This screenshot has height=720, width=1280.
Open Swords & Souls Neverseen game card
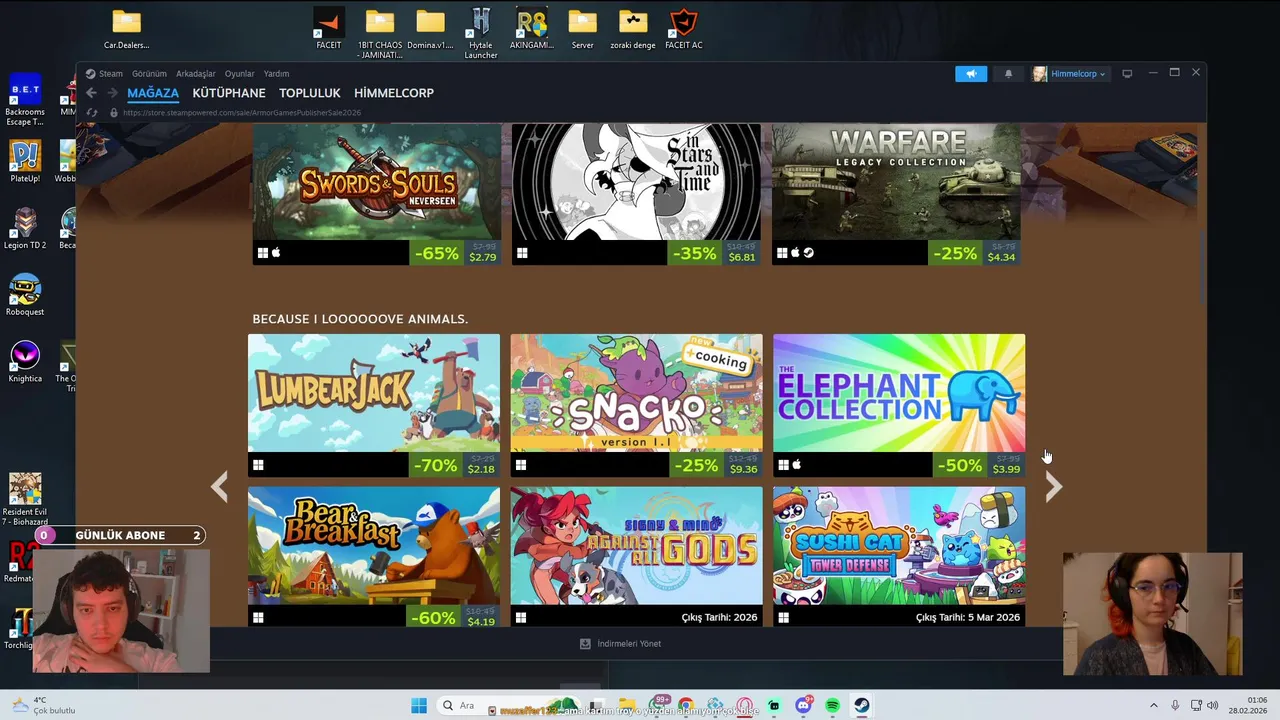pos(376,194)
